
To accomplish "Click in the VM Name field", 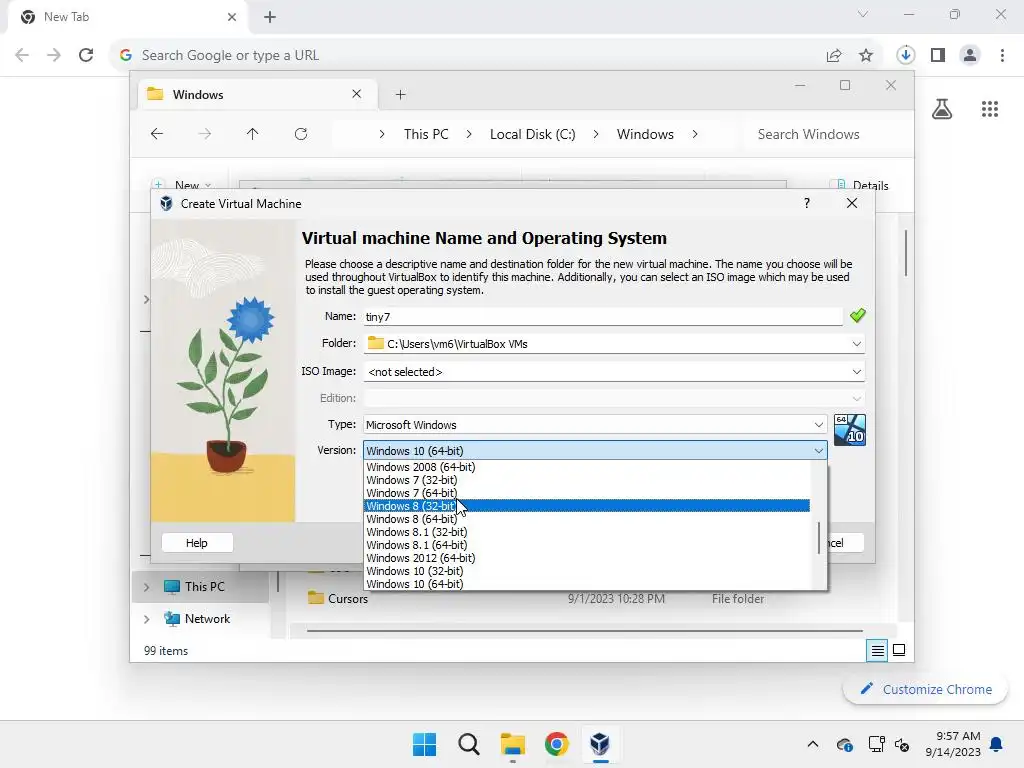I will tap(603, 317).
